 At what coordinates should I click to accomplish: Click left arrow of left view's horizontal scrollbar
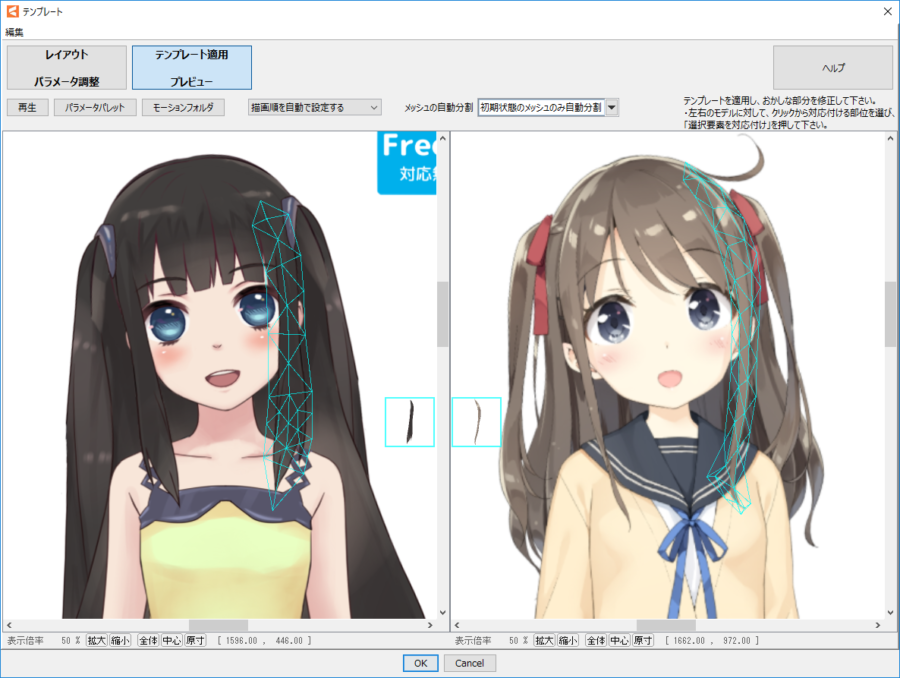coord(9,625)
